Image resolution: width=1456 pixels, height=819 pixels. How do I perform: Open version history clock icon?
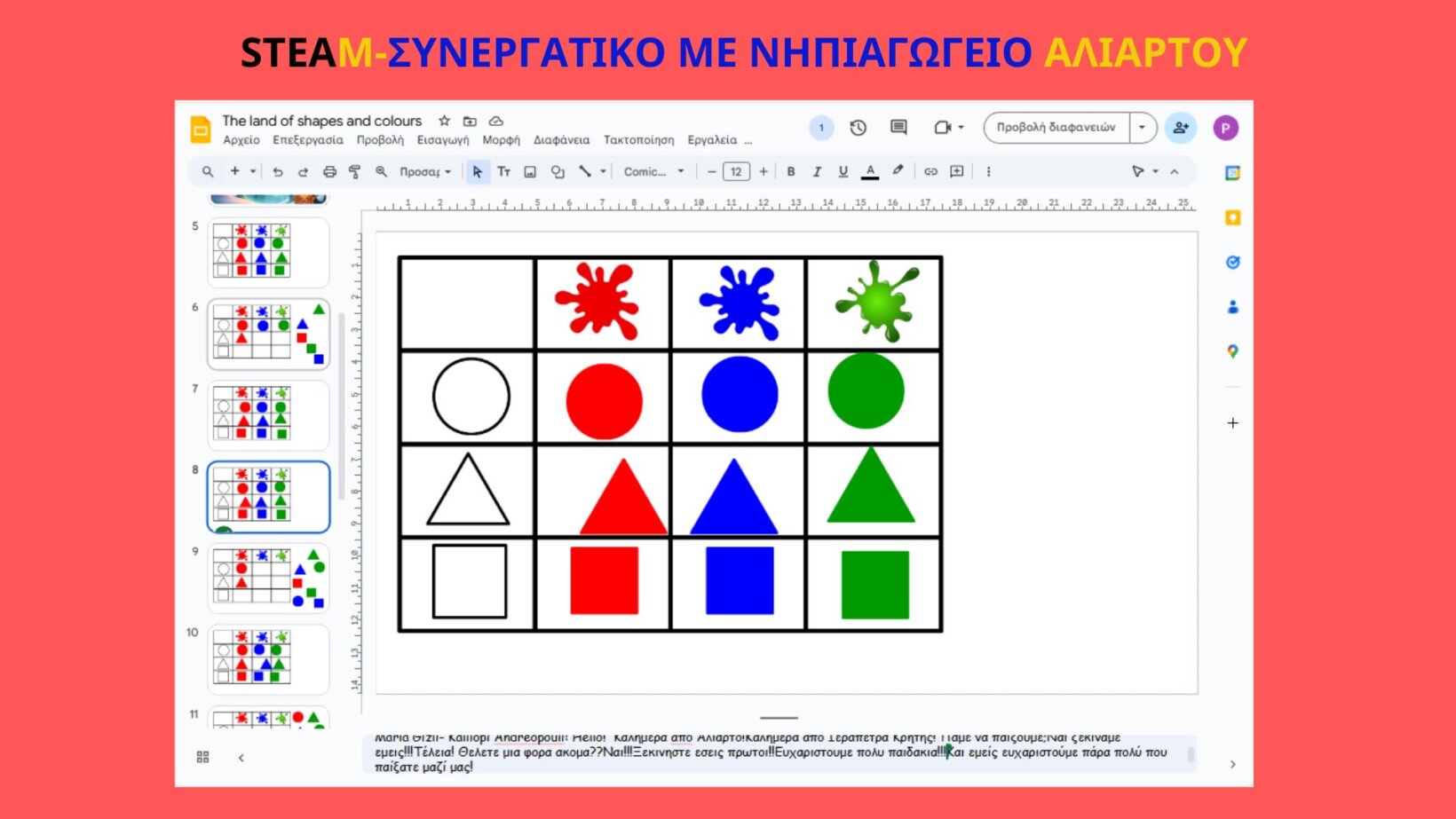[x=858, y=128]
